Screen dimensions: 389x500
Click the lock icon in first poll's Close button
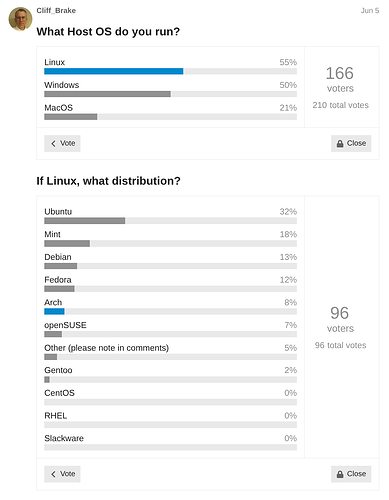340,144
